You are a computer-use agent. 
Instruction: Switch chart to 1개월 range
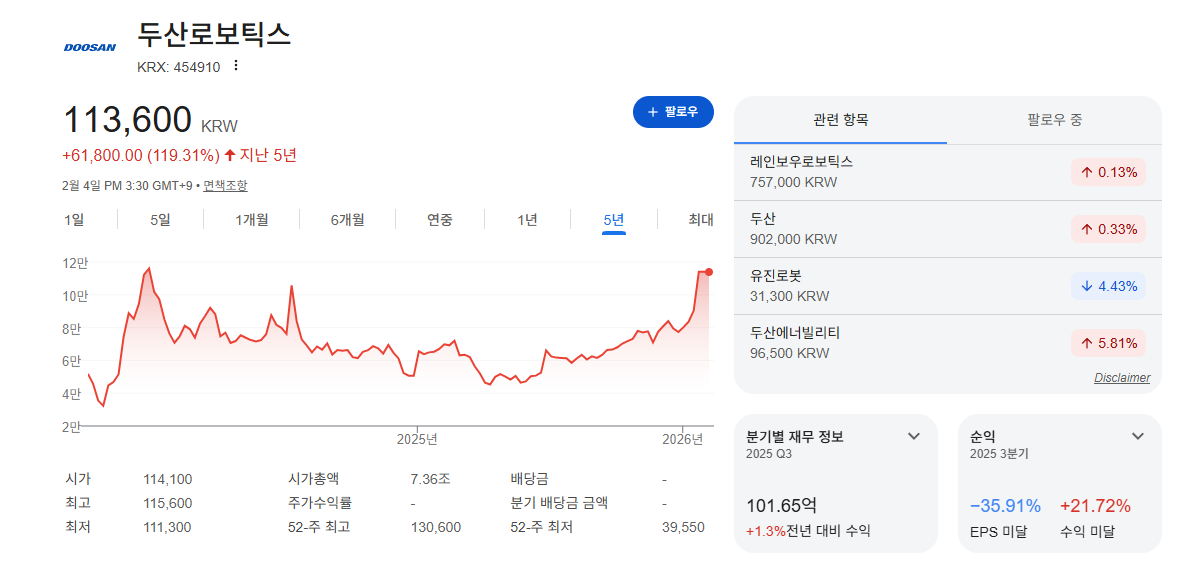tap(251, 220)
